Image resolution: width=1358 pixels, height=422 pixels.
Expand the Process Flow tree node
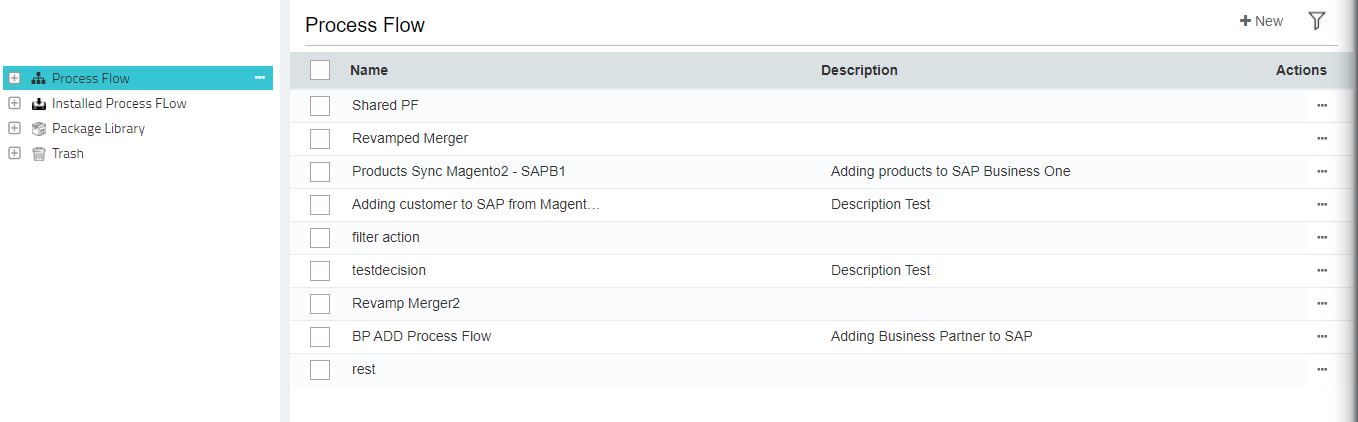14,78
